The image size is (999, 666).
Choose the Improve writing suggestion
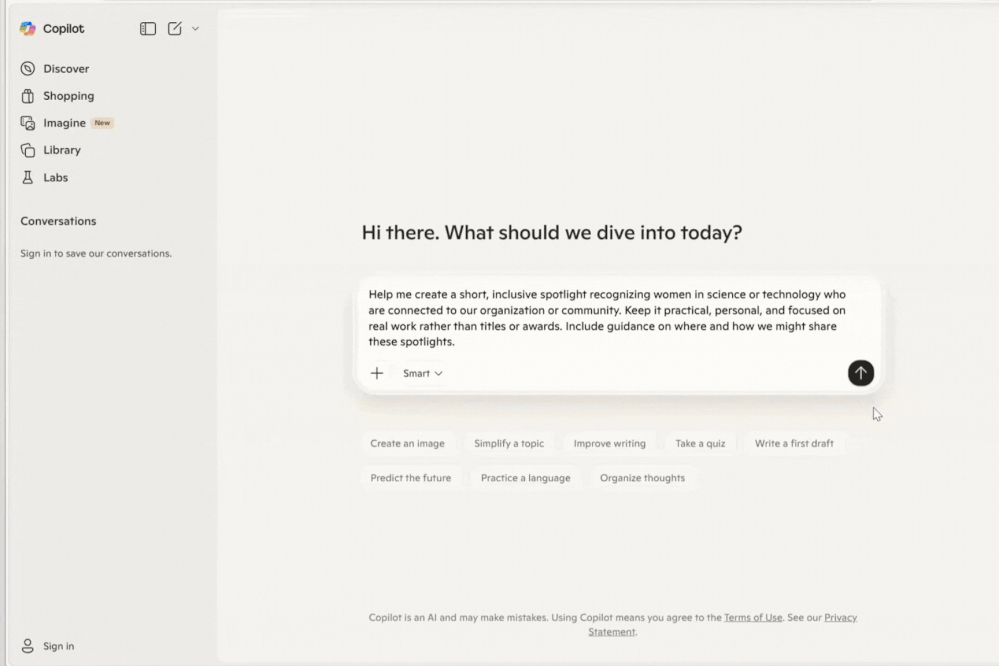click(x=610, y=444)
